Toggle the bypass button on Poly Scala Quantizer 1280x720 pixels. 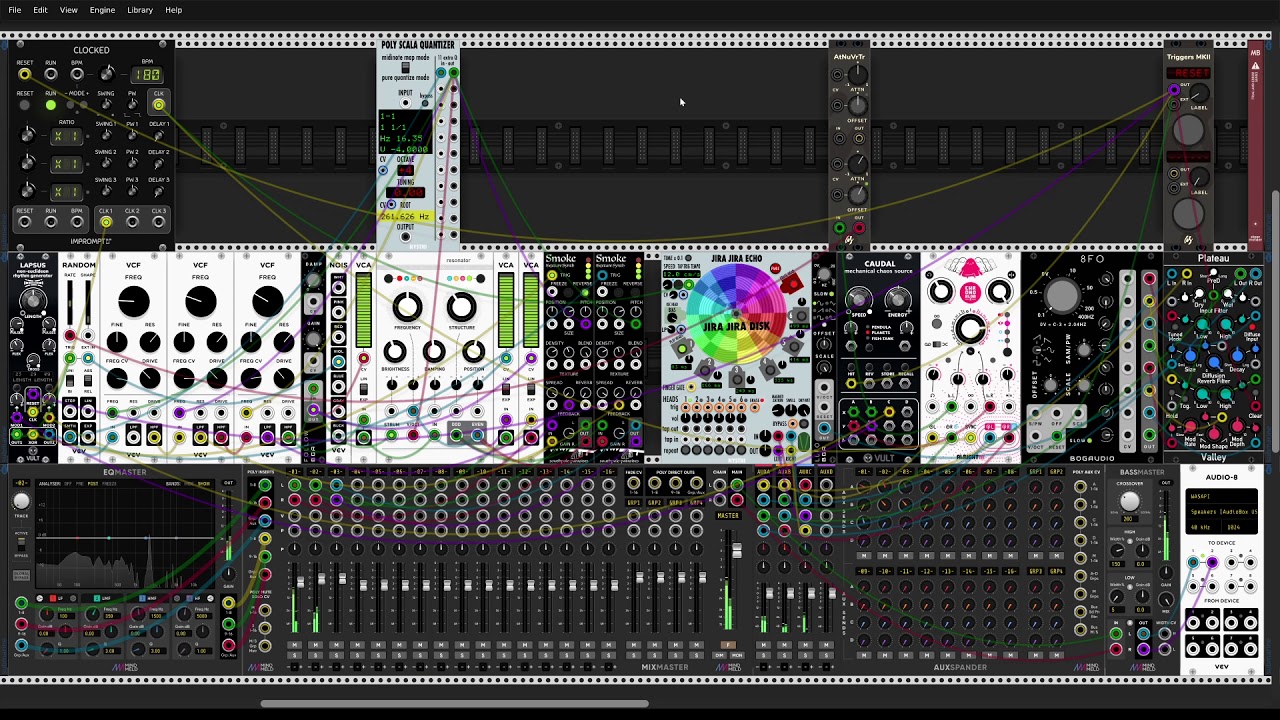(x=425, y=103)
